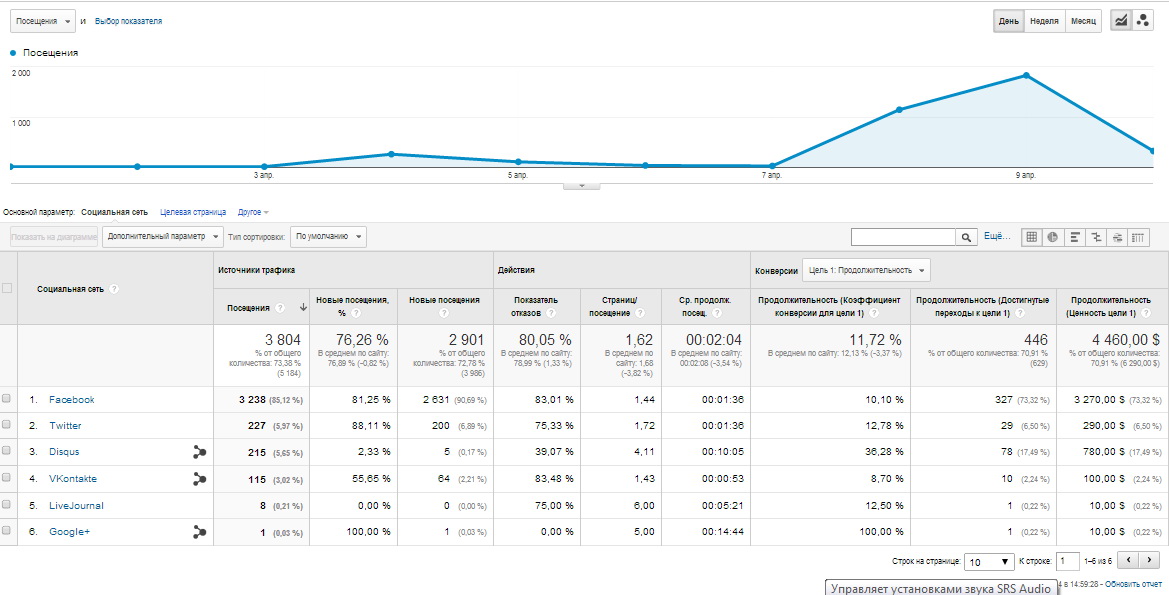The image size is (1169, 595).
Task: Select the performance bar view icon
Action: pyautogui.click(x=1075, y=237)
